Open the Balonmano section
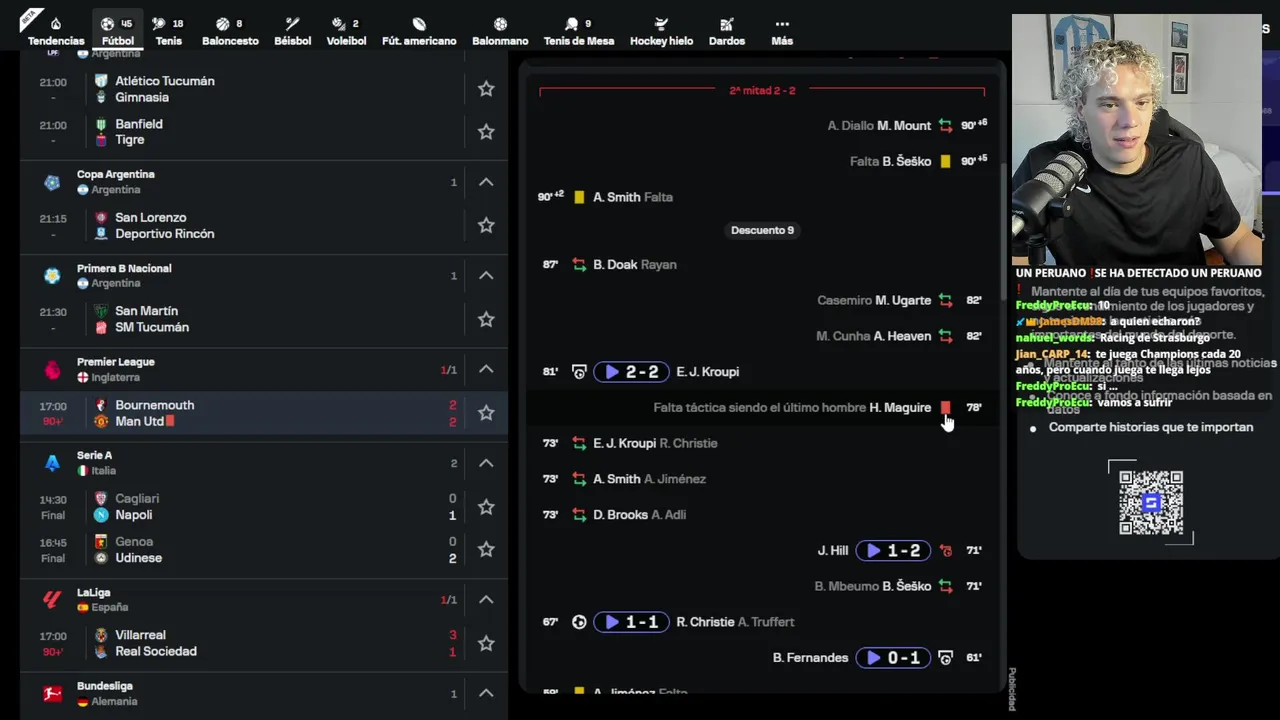The image size is (1280, 720). click(x=500, y=31)
